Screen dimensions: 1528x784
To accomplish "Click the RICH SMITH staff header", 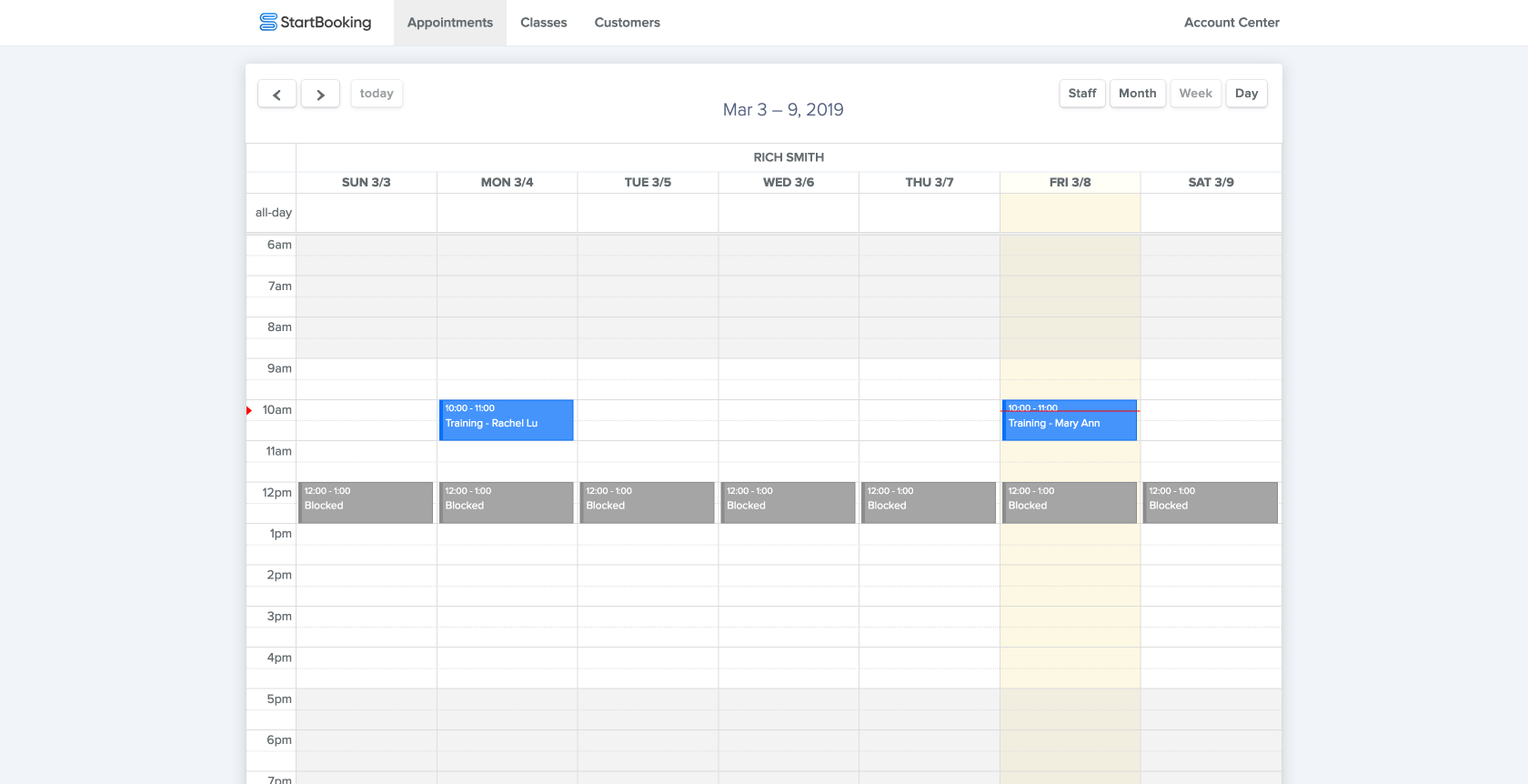I will pos(789,157).
